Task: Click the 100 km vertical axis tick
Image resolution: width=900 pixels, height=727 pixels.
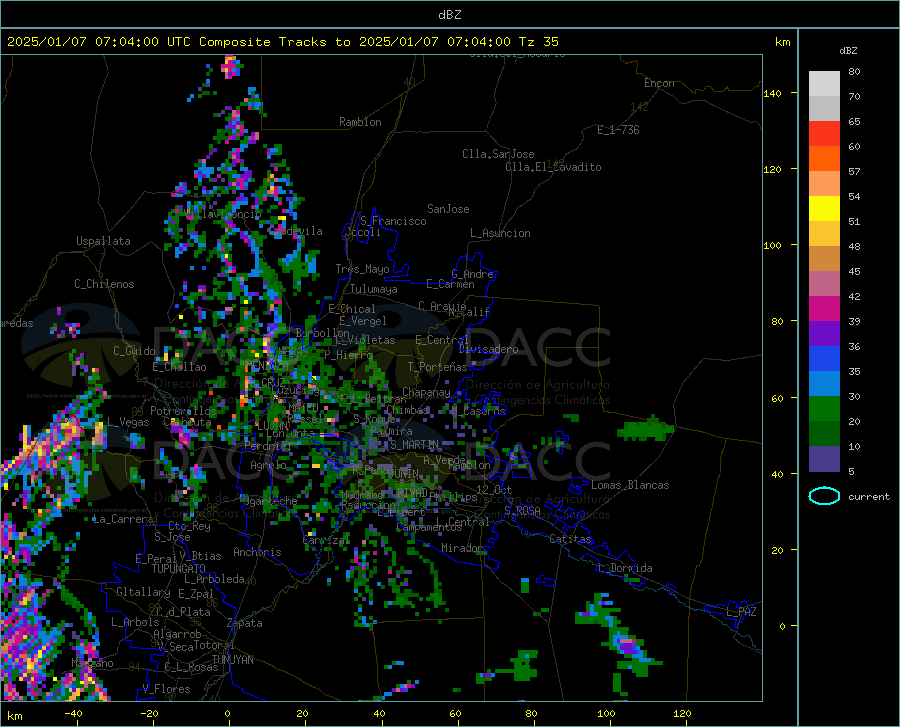Action: click(773, 245)
